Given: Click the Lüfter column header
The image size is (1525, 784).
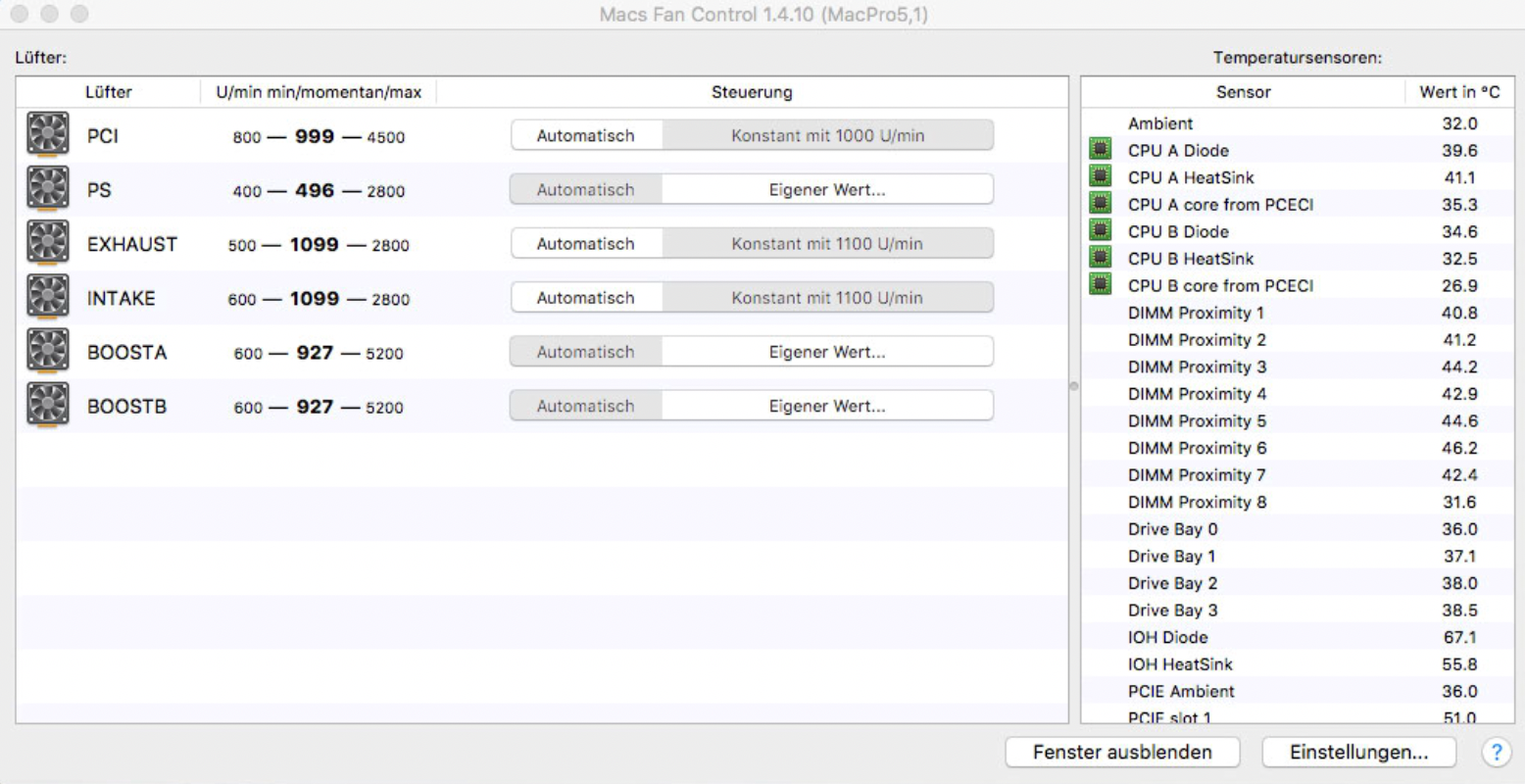Looking at the screenshot, I should pyautogui.click(x=108, y=92).
